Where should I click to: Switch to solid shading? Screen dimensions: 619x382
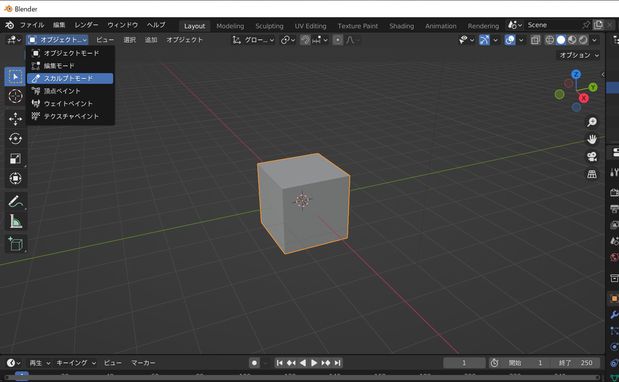click(561, 40)
